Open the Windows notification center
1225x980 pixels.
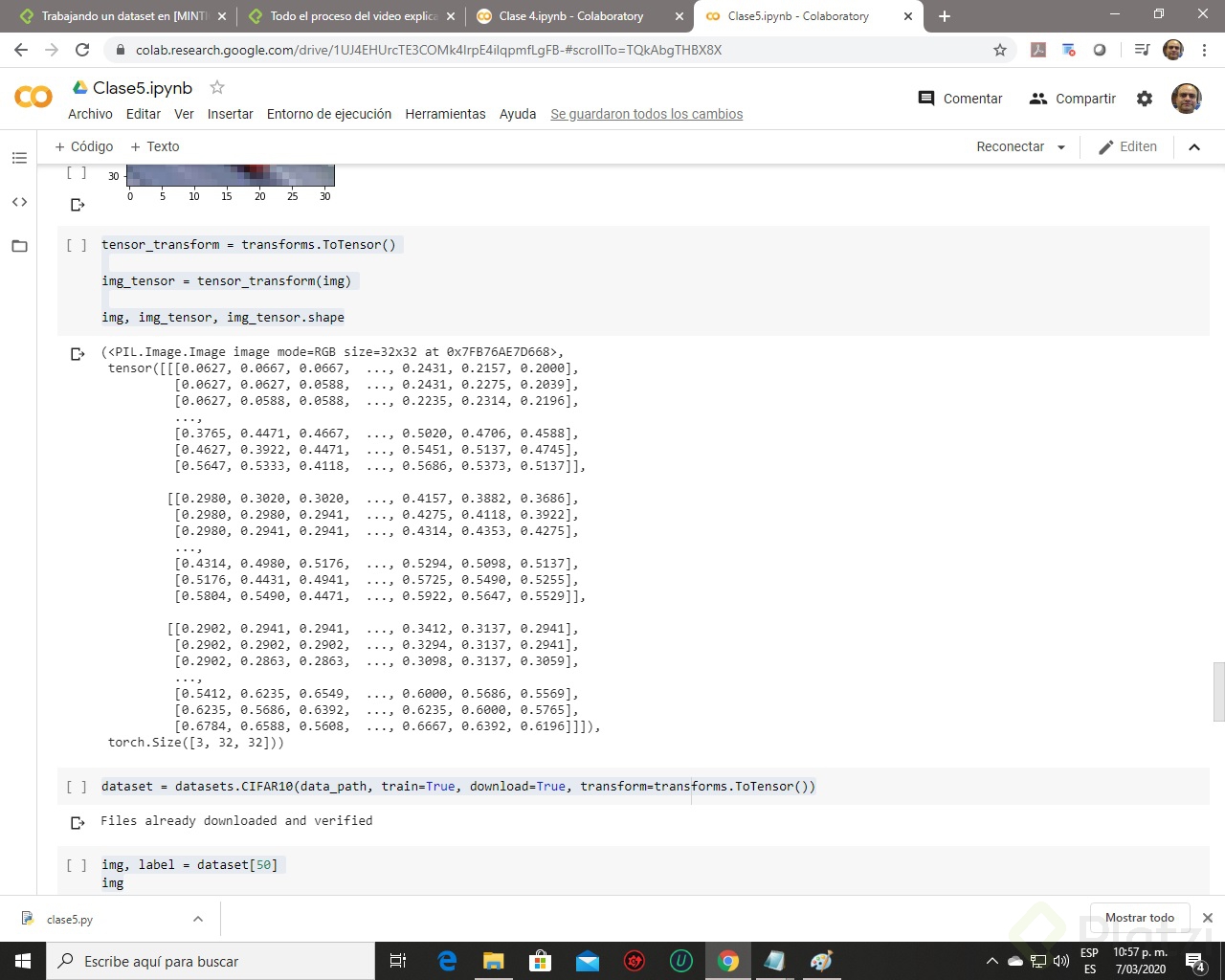pyautogui.click(x=1195, y=961)
